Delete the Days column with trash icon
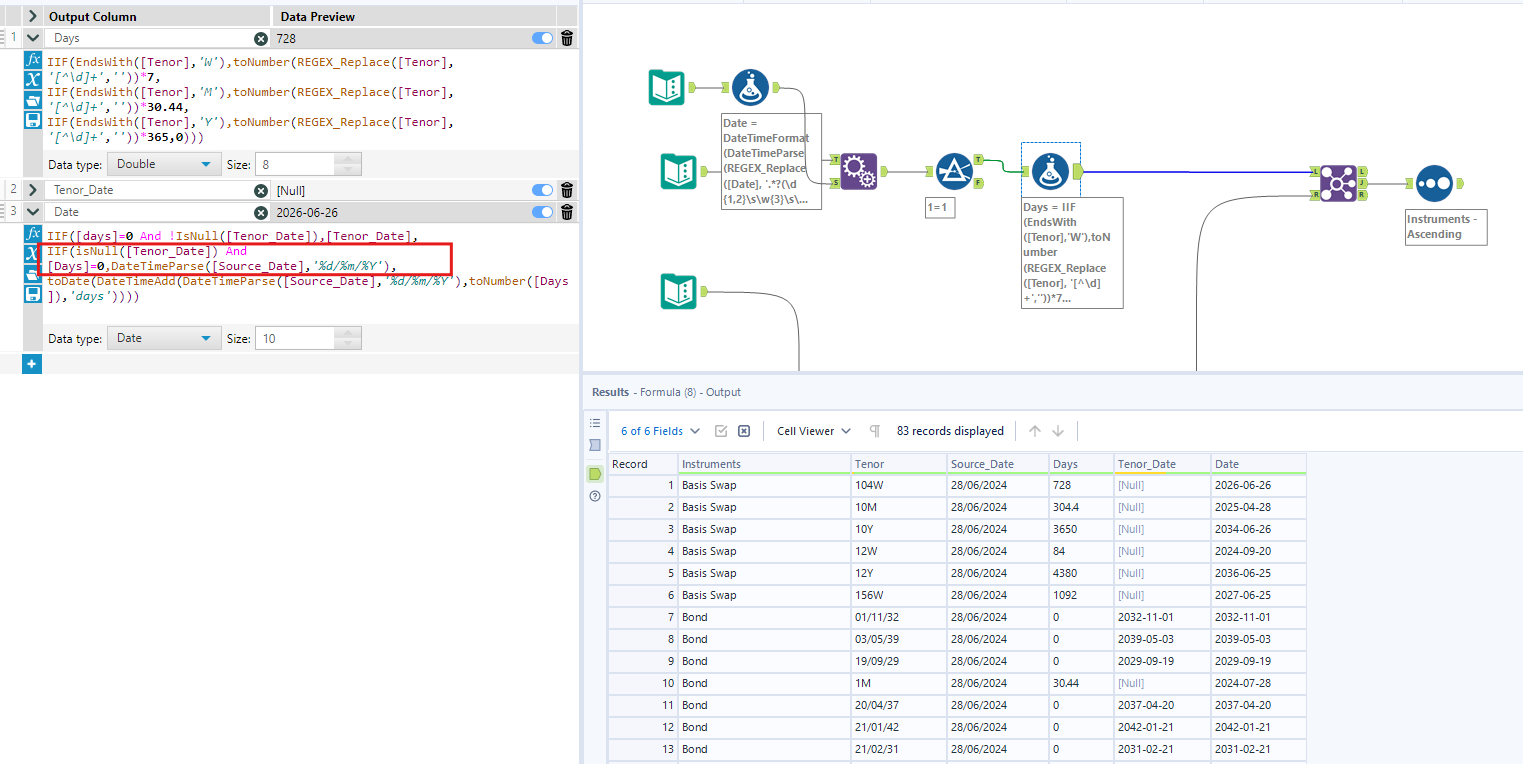 (x=566, y=37)
